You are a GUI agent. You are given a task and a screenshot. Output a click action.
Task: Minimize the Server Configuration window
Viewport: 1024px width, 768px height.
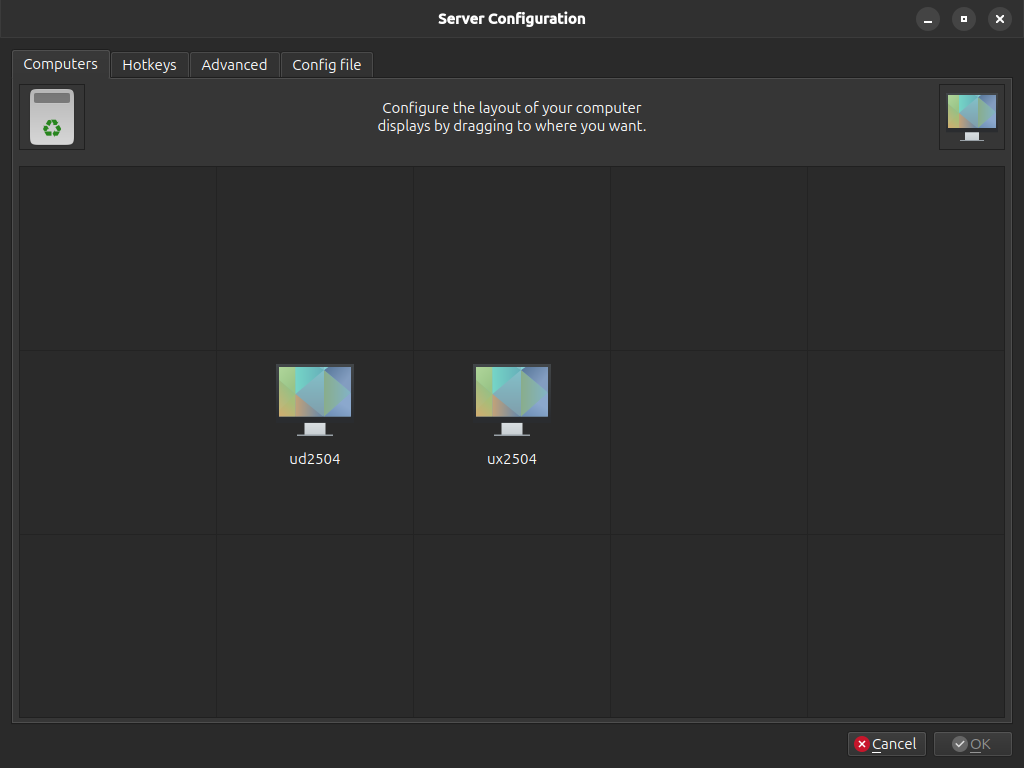click(x=927, y=19)
